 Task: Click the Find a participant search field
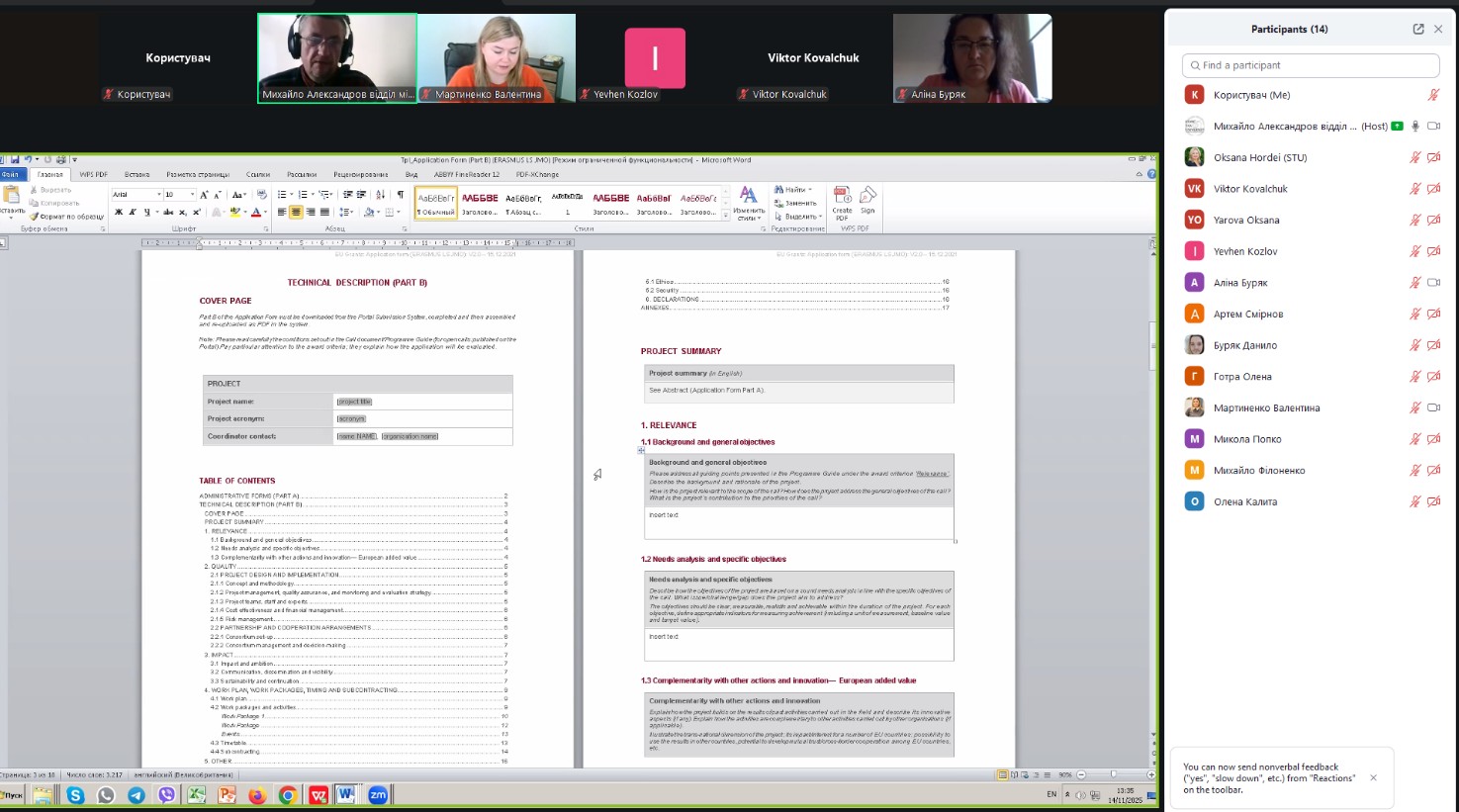click(x=1310, y=65)
